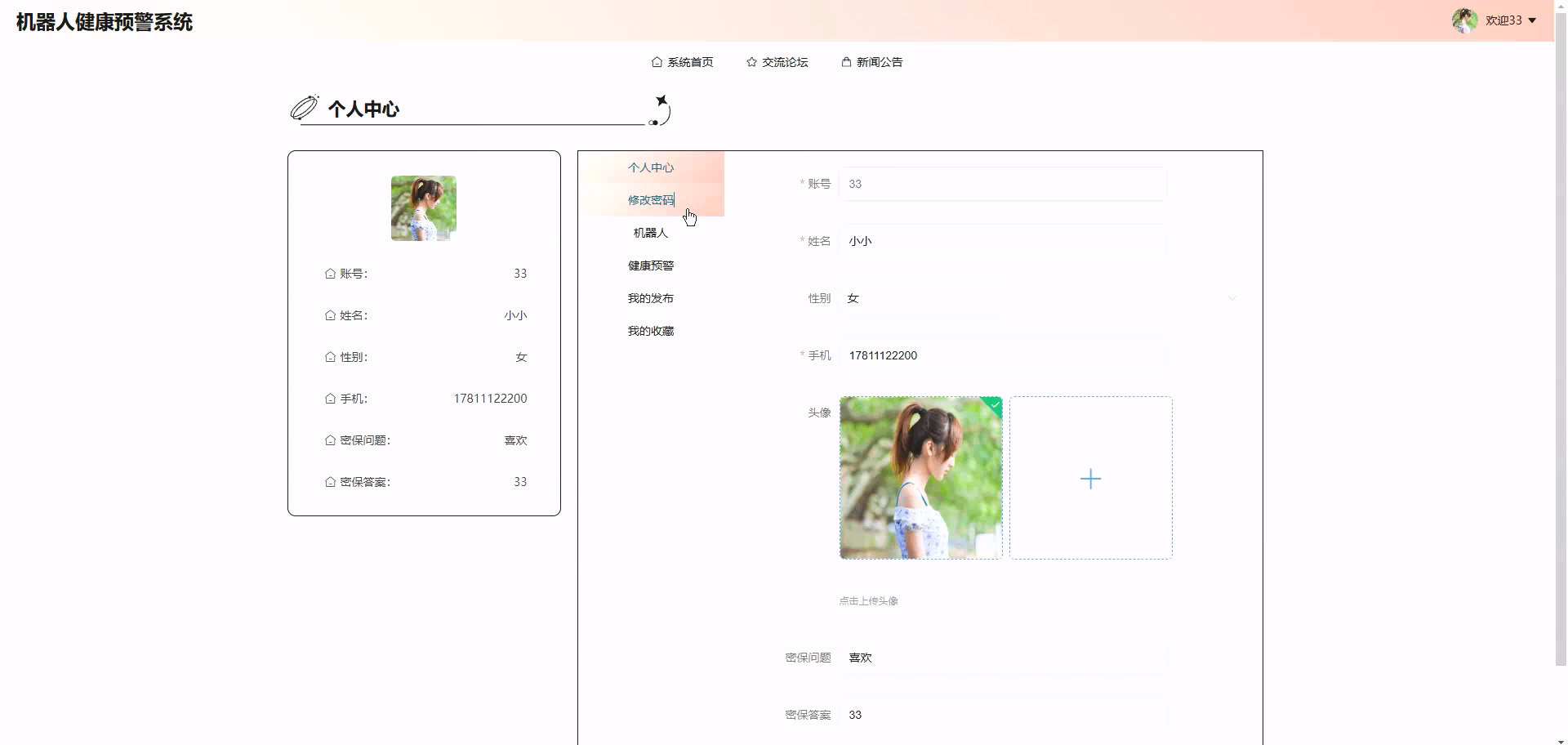
Task: Click the user avatar in top header
Action: (1464, 20)
